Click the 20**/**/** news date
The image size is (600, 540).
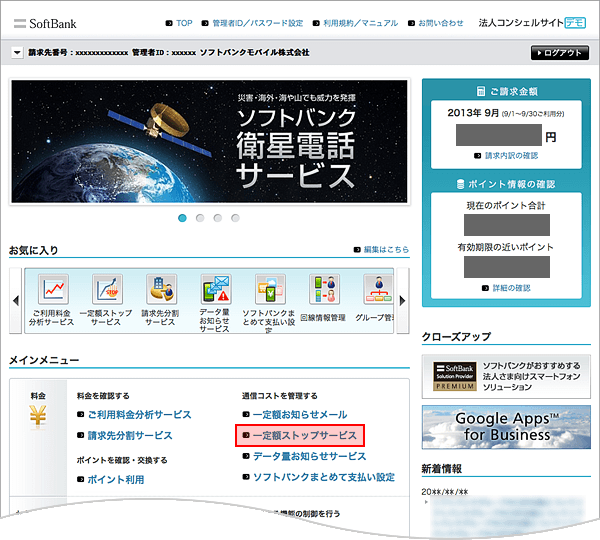pos(445,492)
